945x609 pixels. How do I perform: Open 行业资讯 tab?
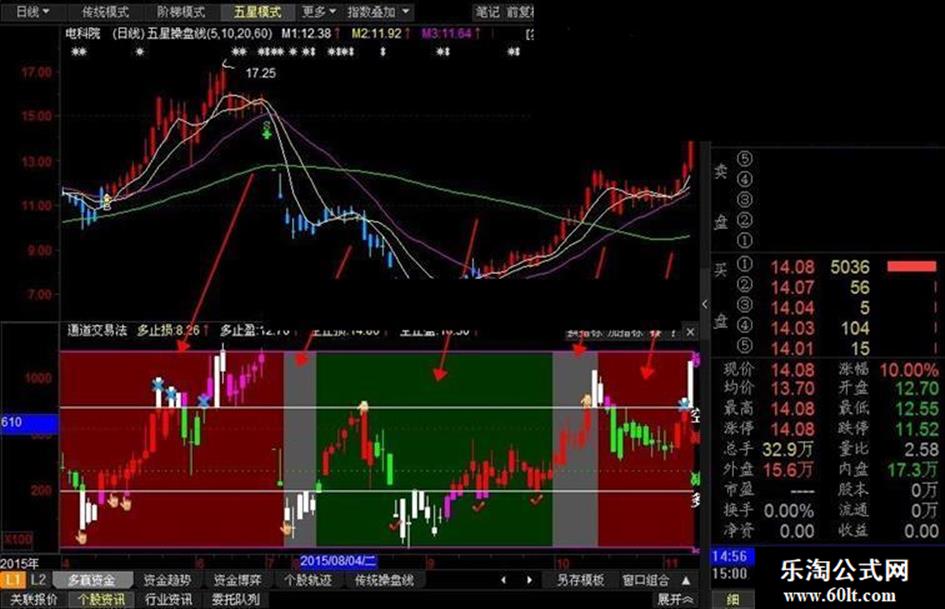169,599
